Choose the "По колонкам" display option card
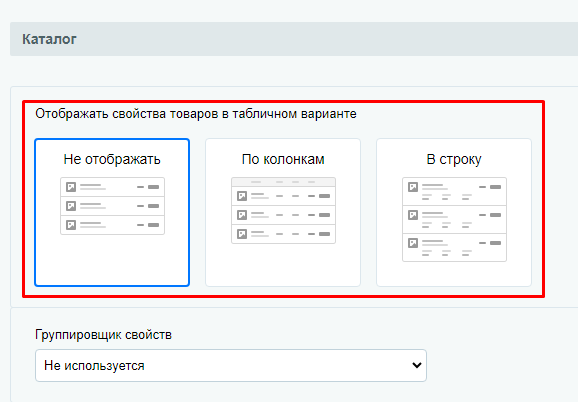Image resolution: width=578 pixels, height=402 pixels. (283, 212)
